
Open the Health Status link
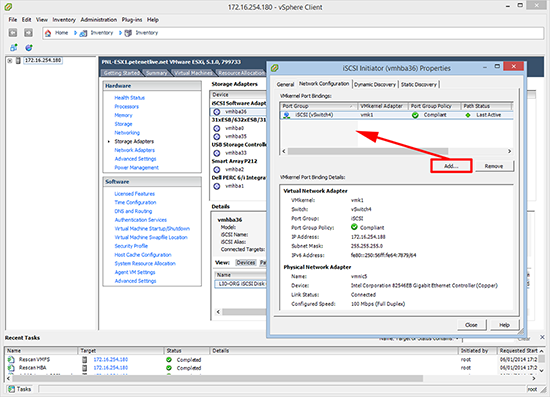tap(129, 98)
